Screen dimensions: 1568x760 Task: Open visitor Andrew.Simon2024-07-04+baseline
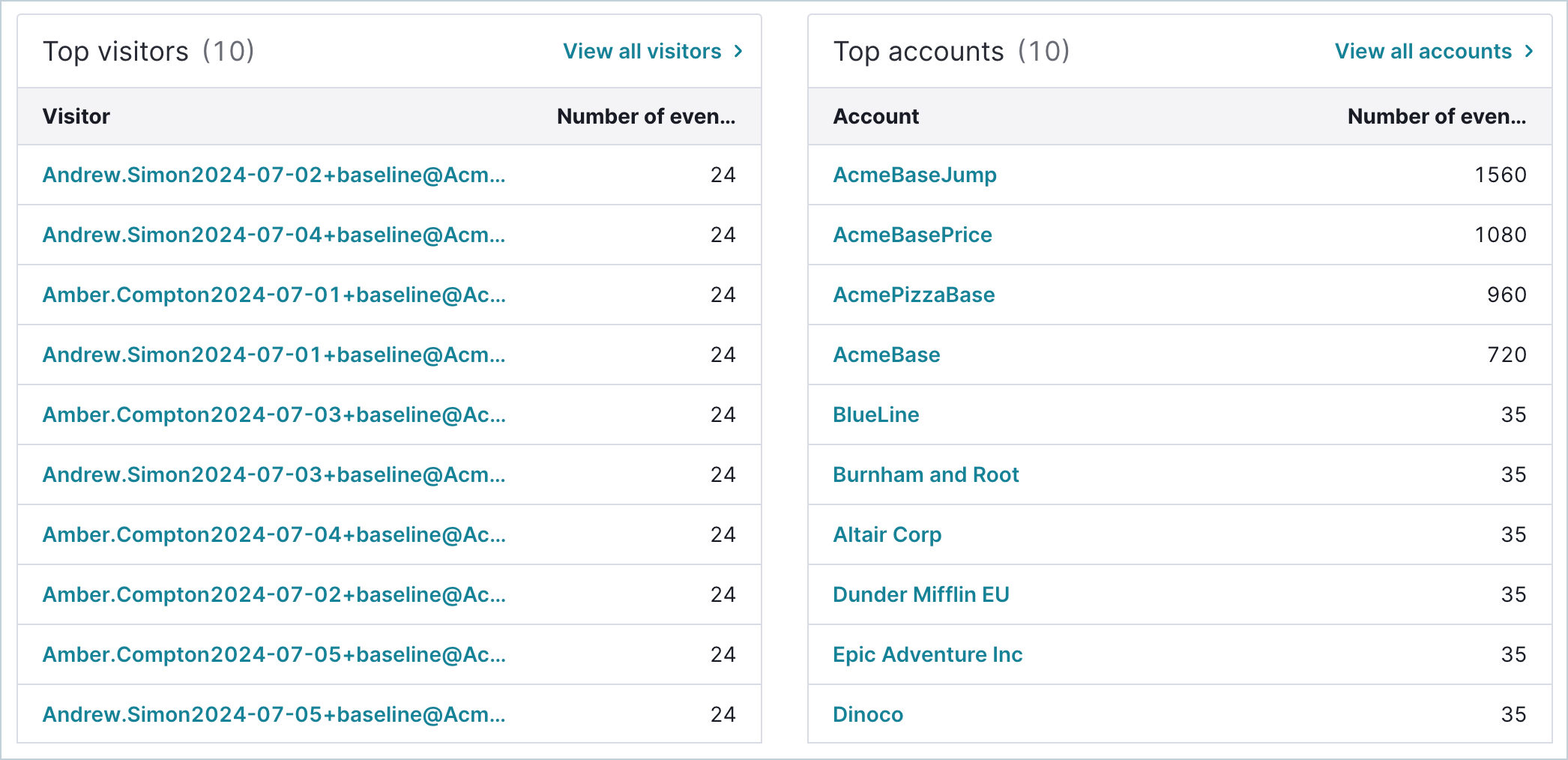tap(274, 235)
